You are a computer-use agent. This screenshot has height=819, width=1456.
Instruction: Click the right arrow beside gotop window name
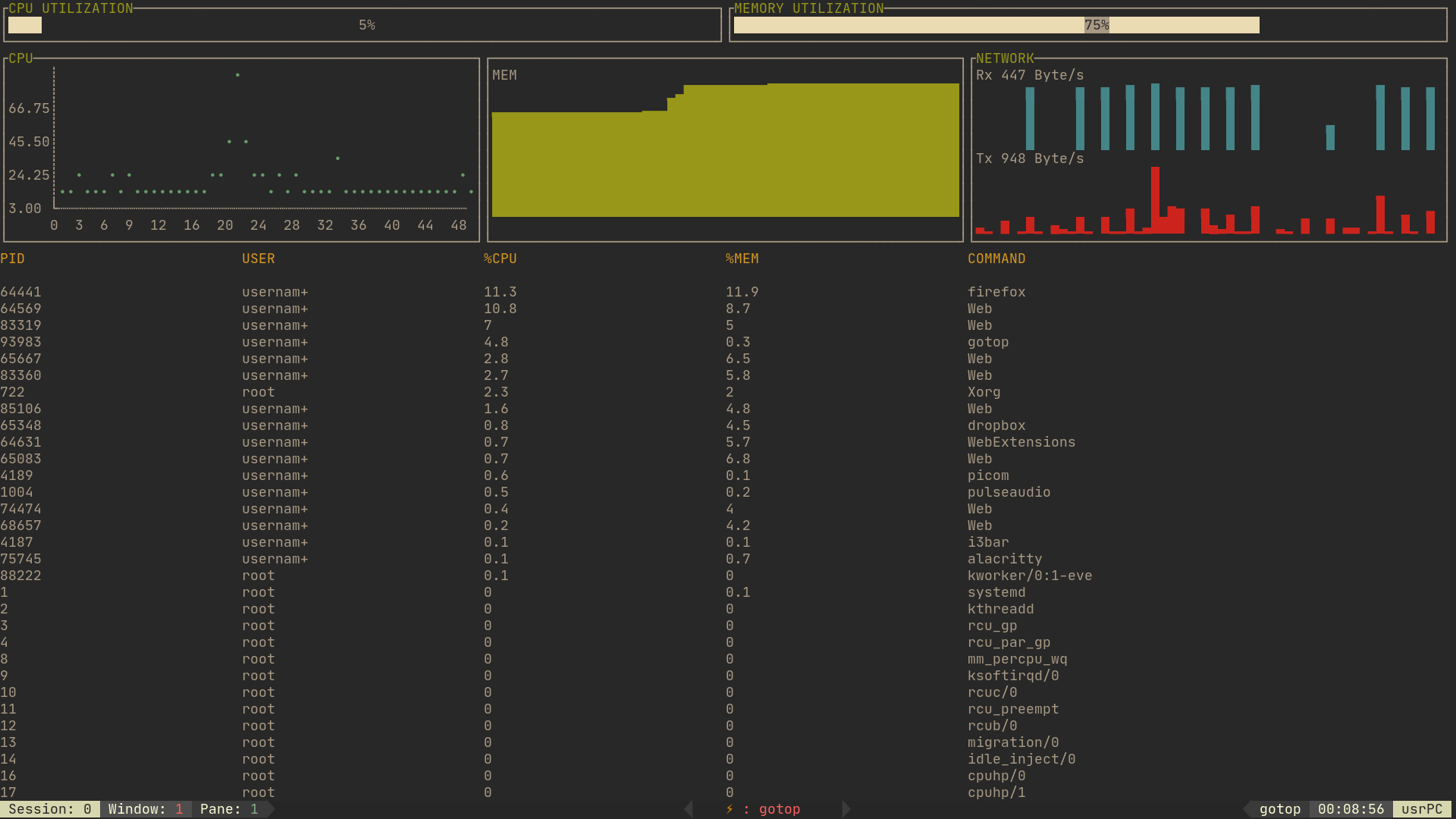click(x=846, y=809)
